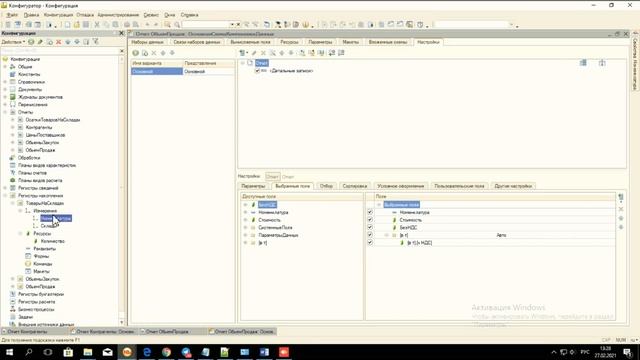Toggle the Детальные записи checkbox

pyautogui.click(x=257, y=71)
